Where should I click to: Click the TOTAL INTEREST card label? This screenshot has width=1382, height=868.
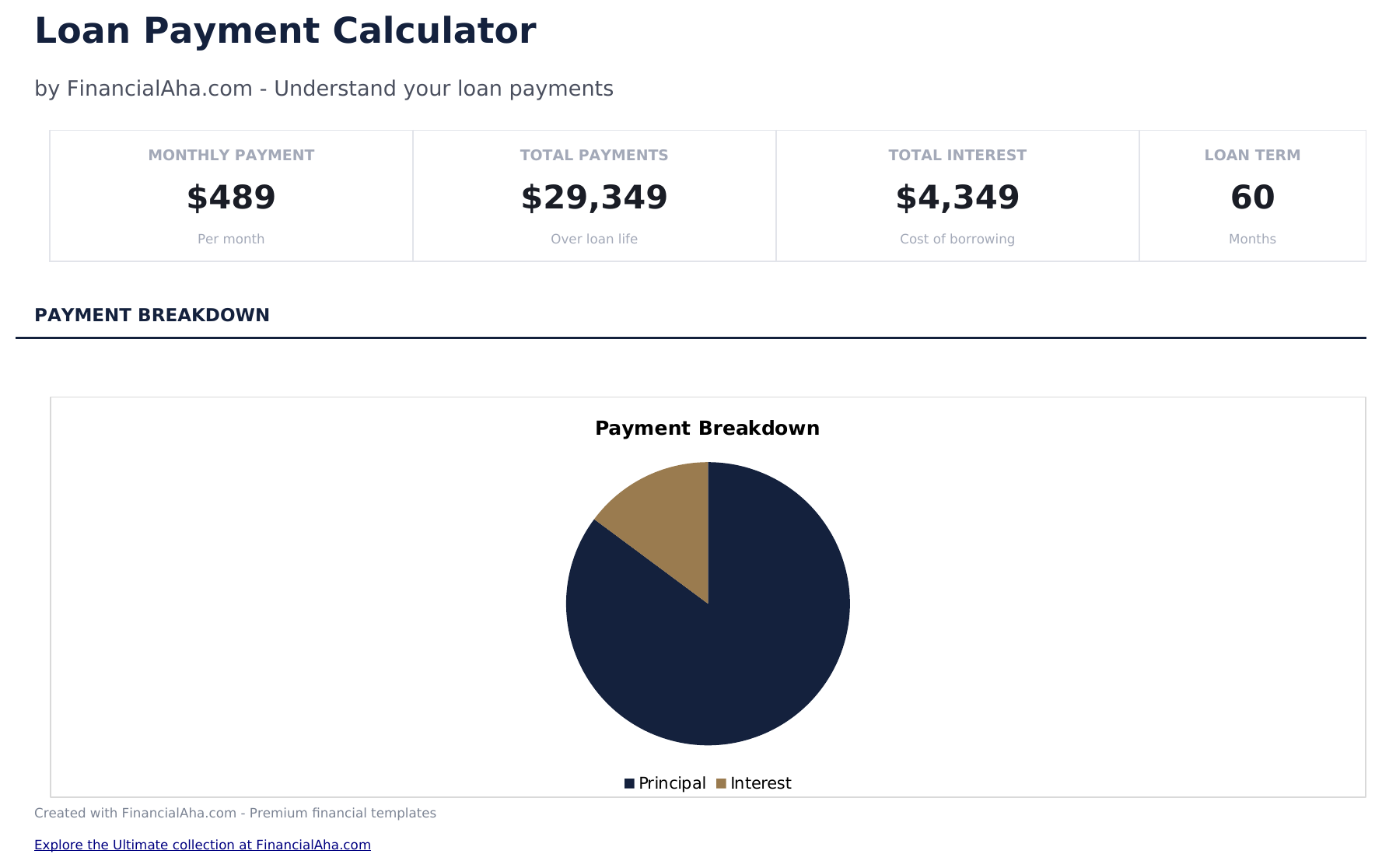click(957, 156)
